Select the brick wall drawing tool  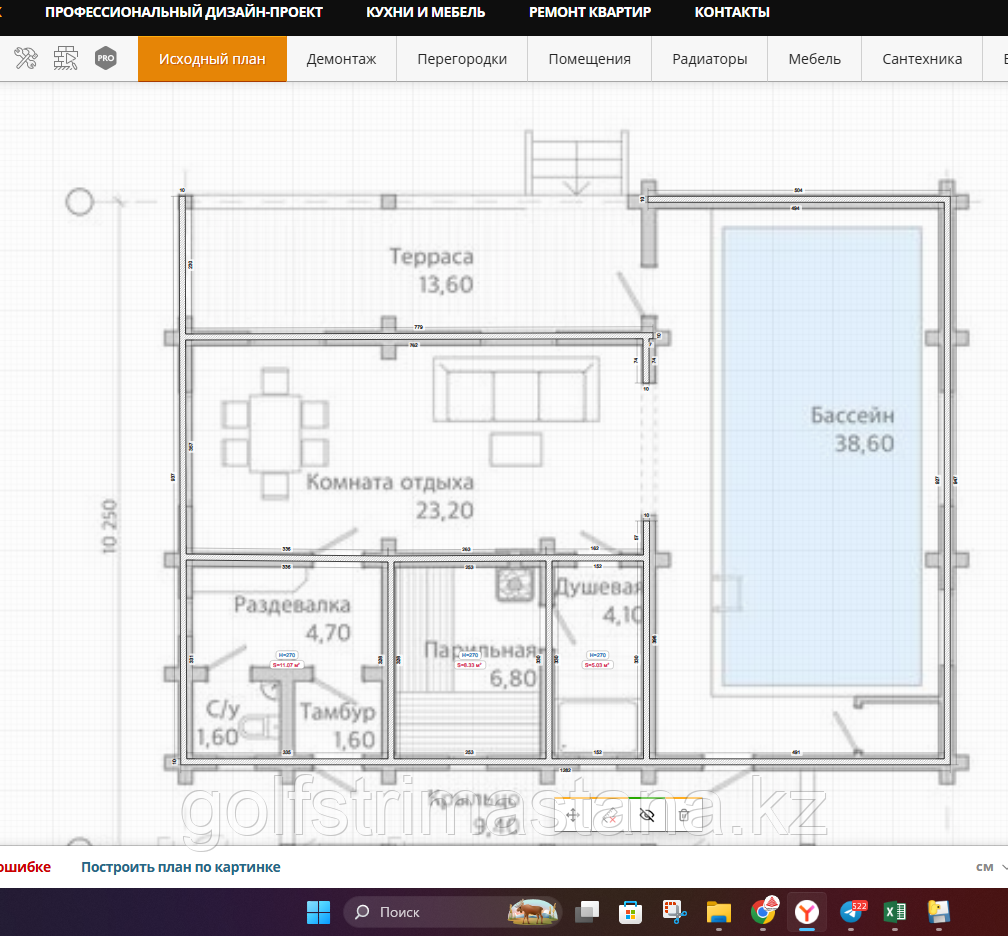(x=66, y=59)
